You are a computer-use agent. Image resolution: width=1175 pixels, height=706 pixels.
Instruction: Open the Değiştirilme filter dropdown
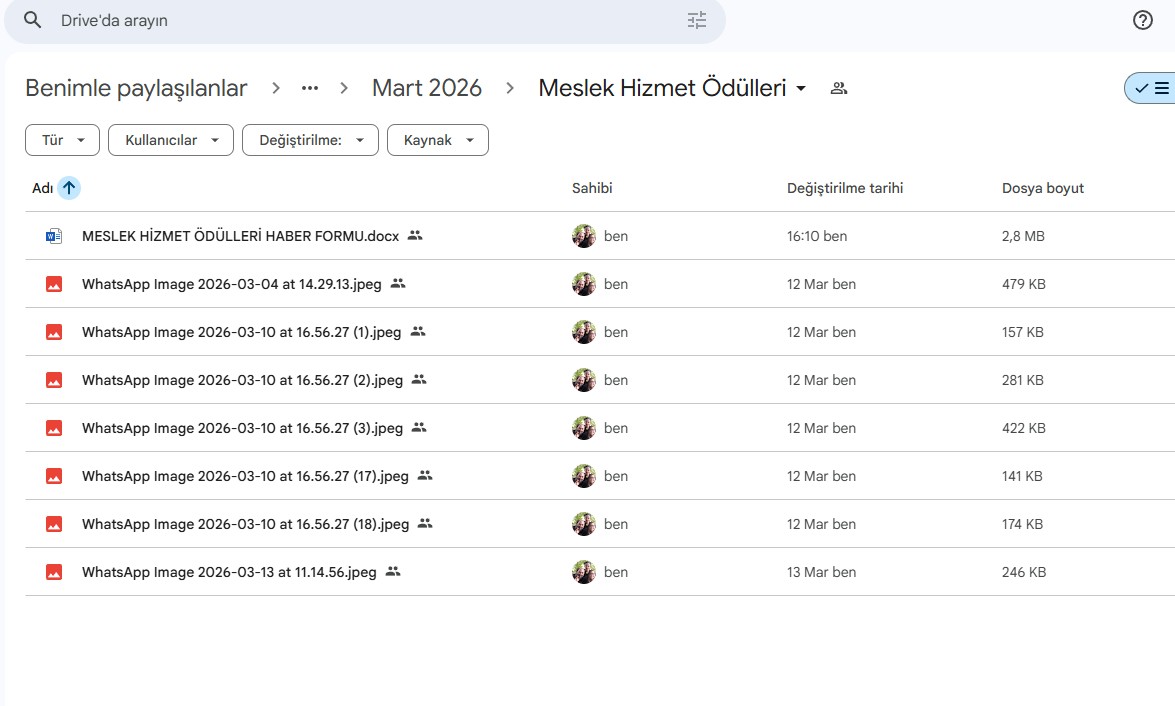click(310, 140)
